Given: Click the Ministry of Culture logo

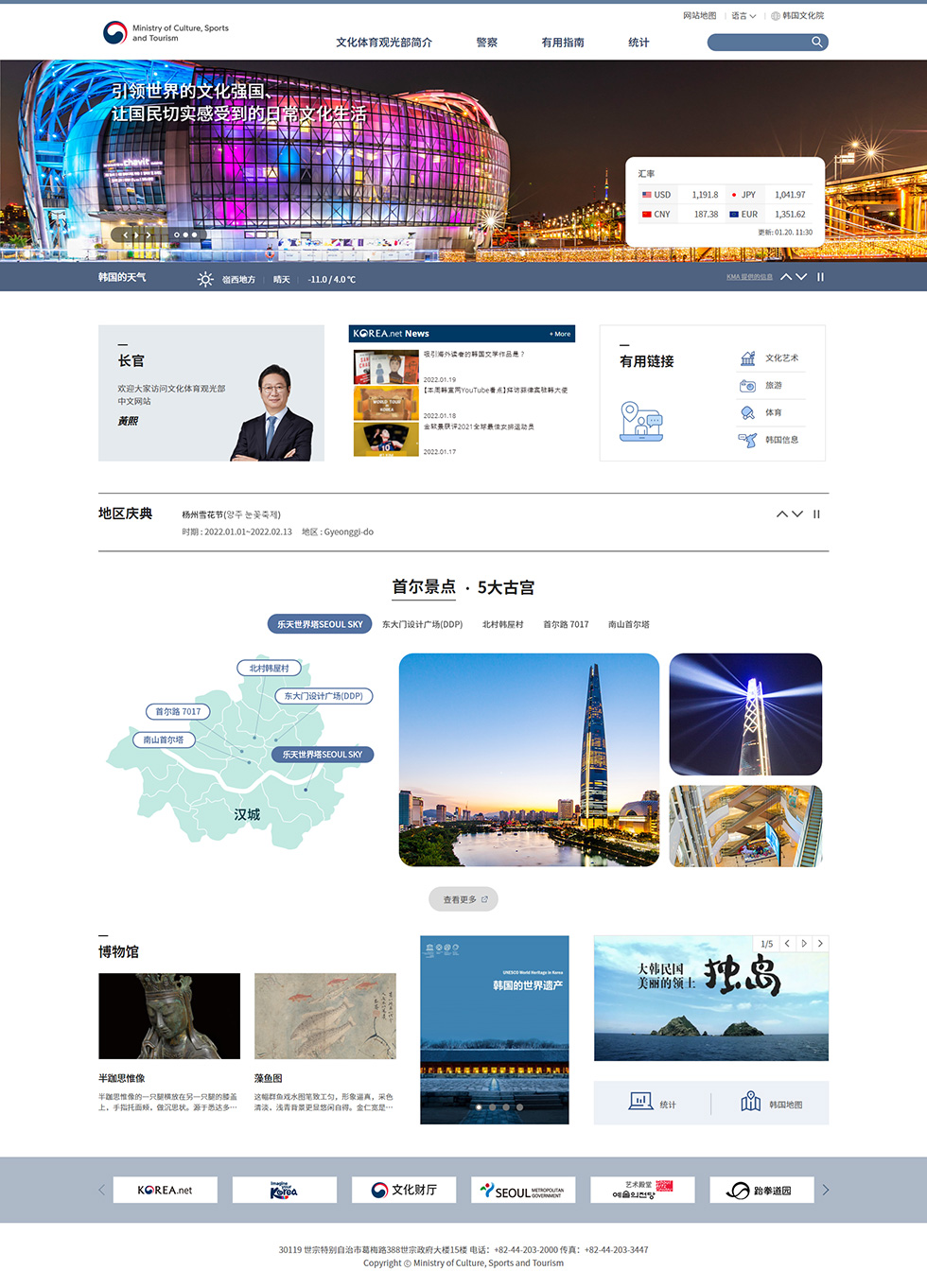Looking at the screenshot, I should [x=114, y=33].
